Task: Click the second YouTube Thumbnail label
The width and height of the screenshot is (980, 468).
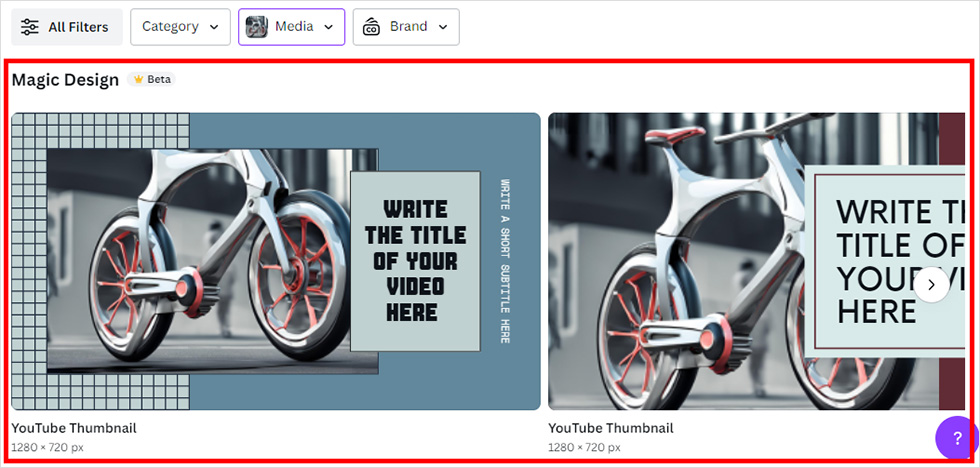Action: (x=611, y=428)
